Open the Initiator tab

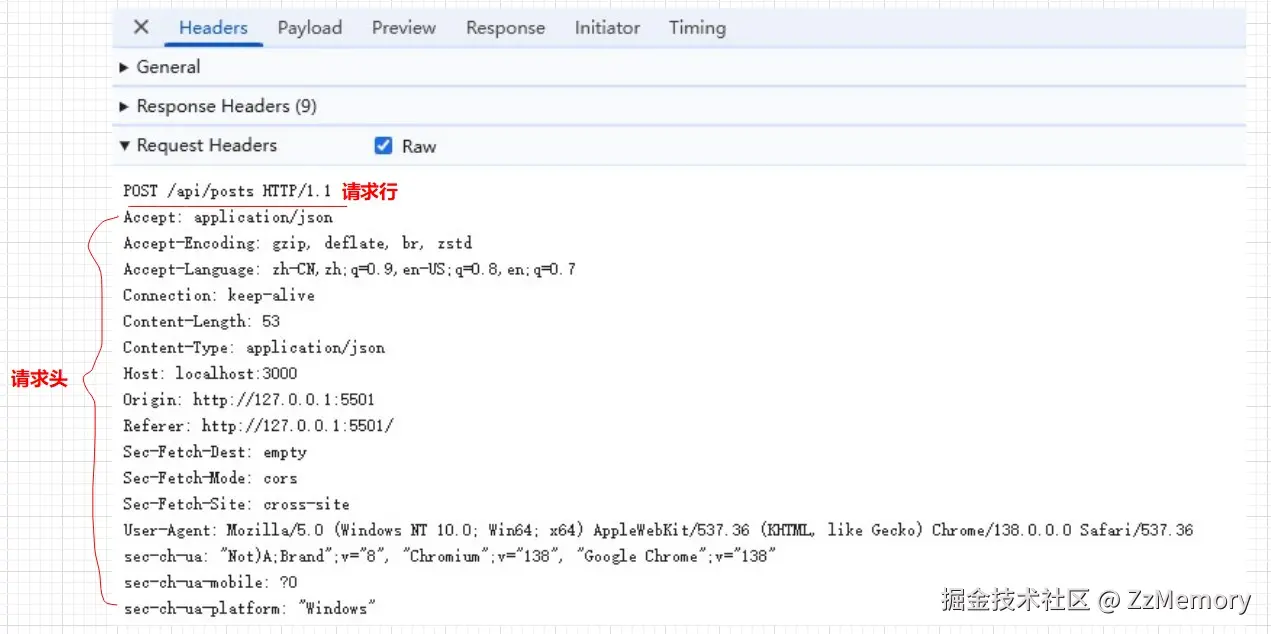click(607, 28)
